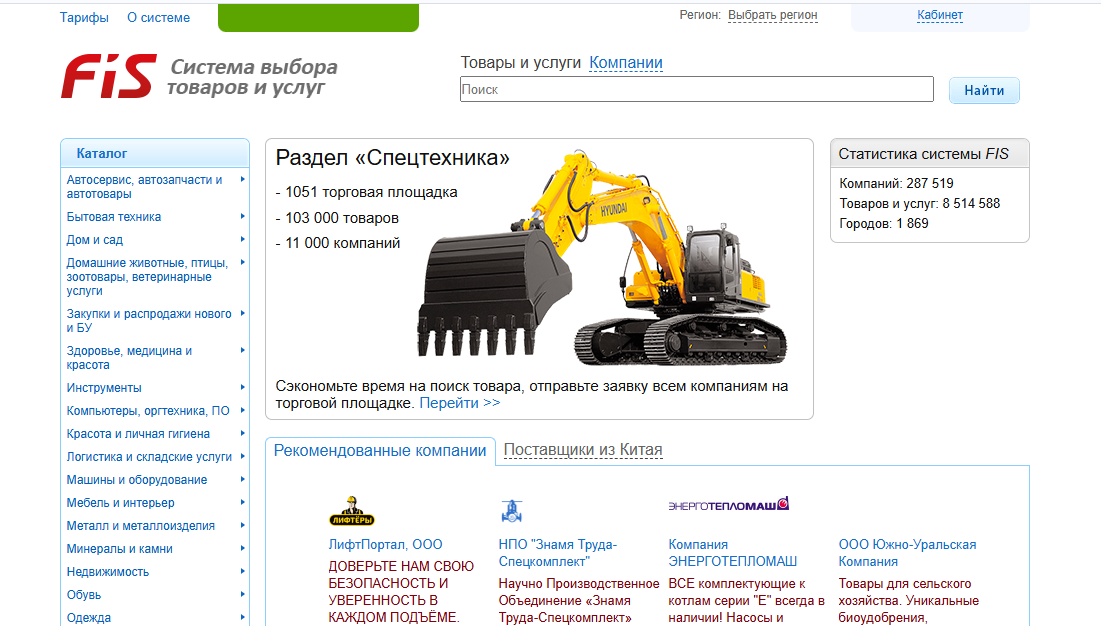Expand Домашние животные, птицы category arrow
Viewport: 1101px width, 626px height.
pyautogui.click(x=242, y=262)
